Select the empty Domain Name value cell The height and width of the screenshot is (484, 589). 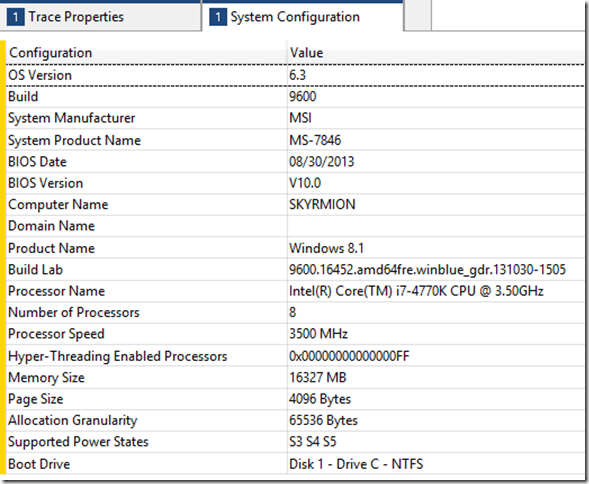[x=436, y=226]
